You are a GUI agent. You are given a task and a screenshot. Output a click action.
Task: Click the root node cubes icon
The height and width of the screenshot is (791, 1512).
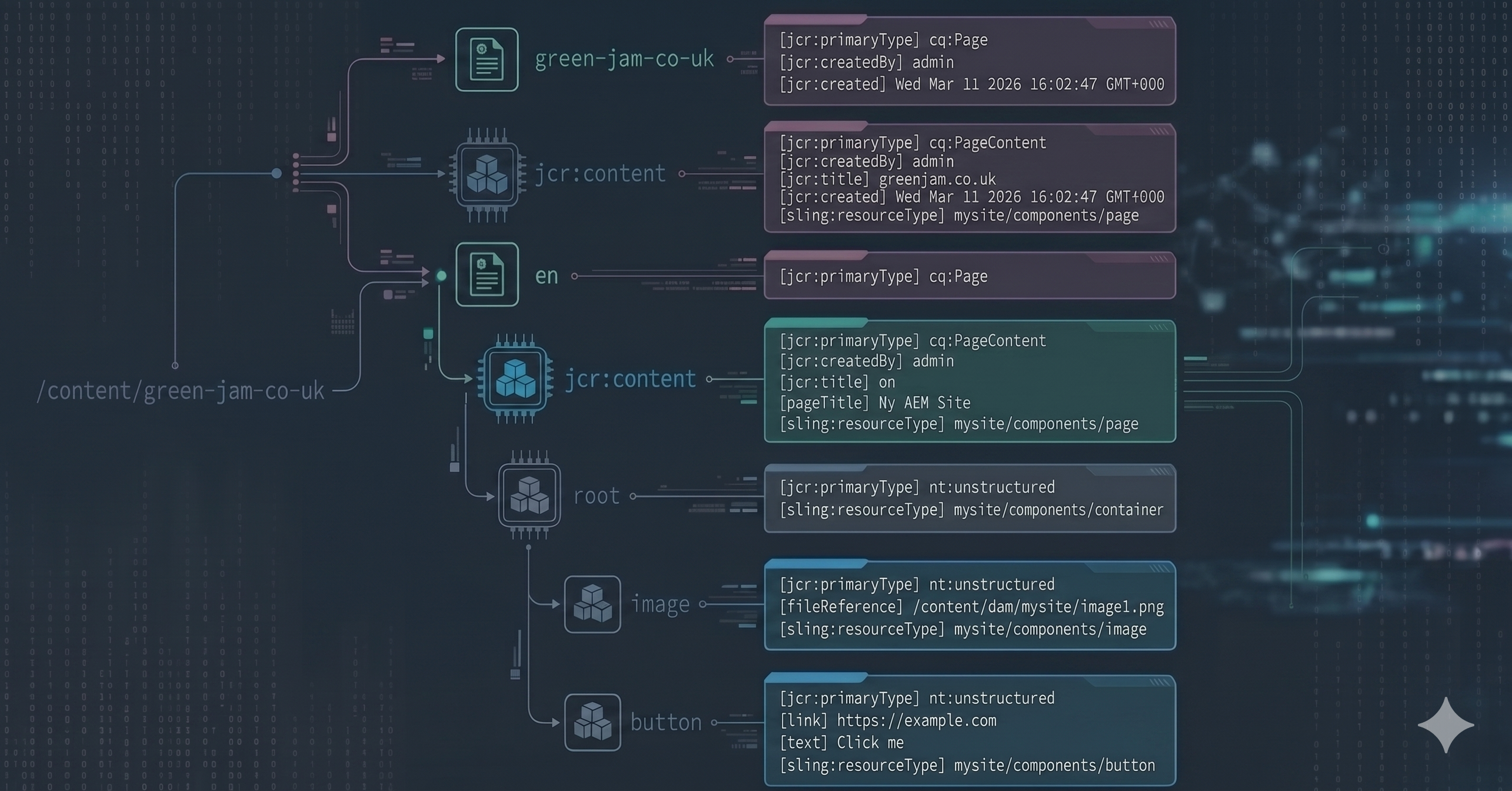(x=529, y=495)
